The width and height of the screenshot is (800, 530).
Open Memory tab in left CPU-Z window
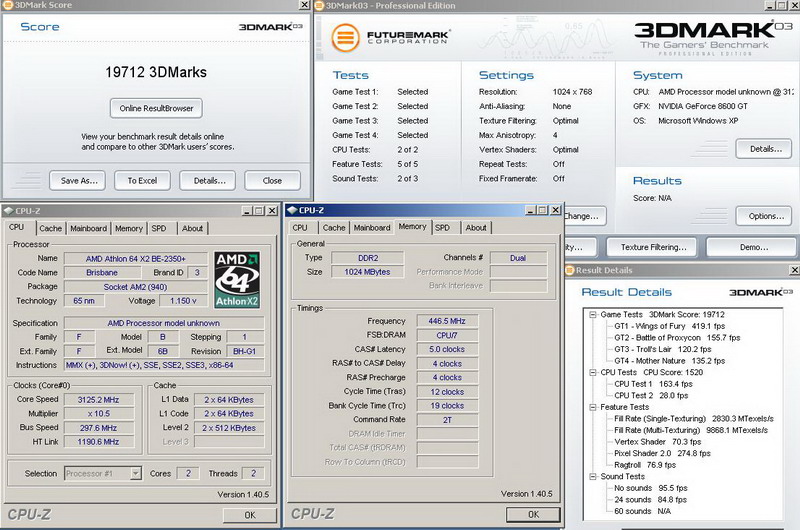point(129,229)
